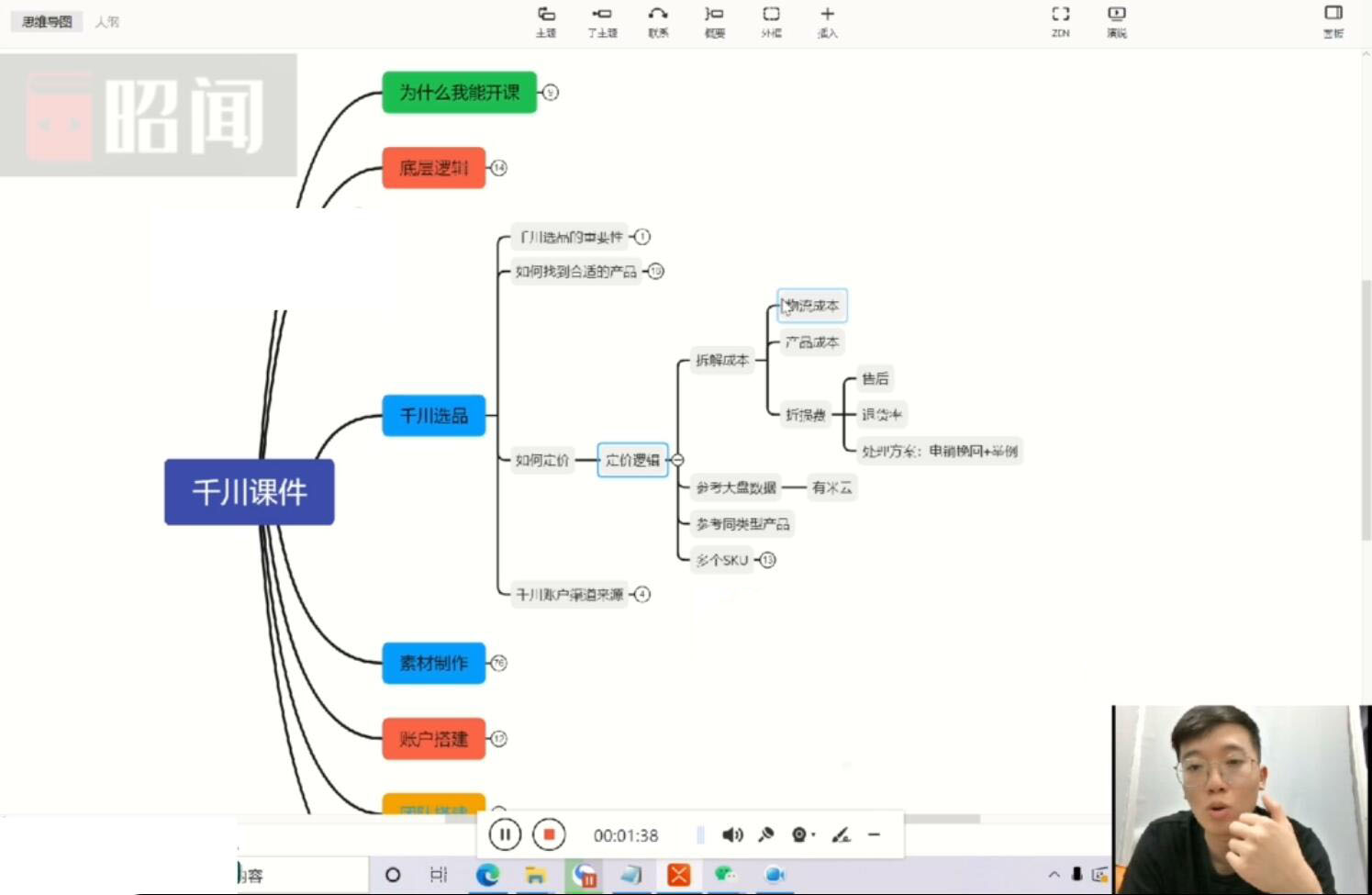Toggle the microphone in the recording bar

tap(765, 834)
